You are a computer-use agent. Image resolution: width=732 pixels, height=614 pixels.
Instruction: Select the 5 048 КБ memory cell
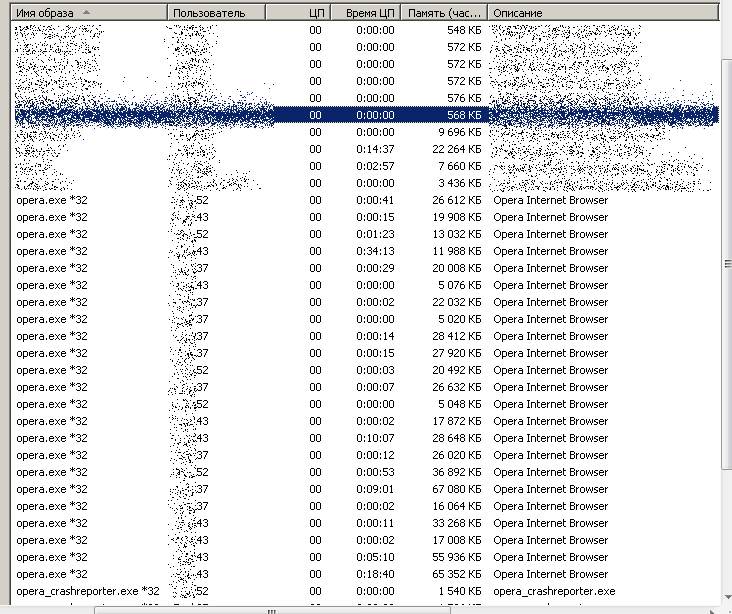click(460, 404)
